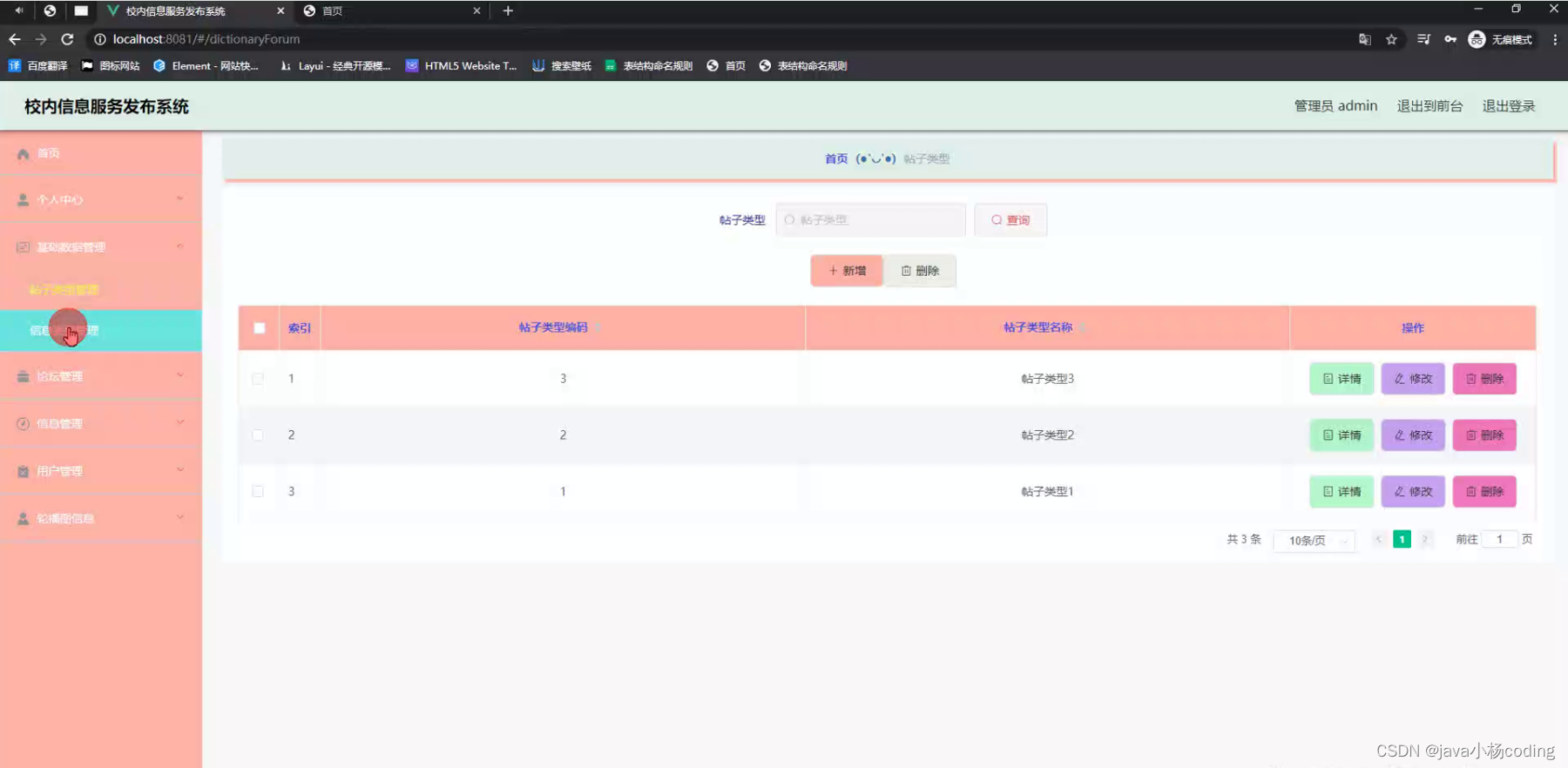Click the person icon beside 个人中心
The height and width of the screenshot is (768, 1568).
24,200
